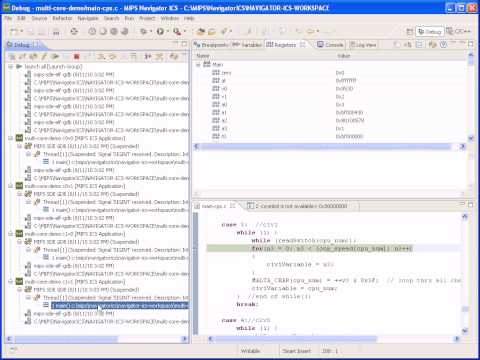Switch to the Breakpoints tab
Viewport: 480px width, 360px height.
211,45
